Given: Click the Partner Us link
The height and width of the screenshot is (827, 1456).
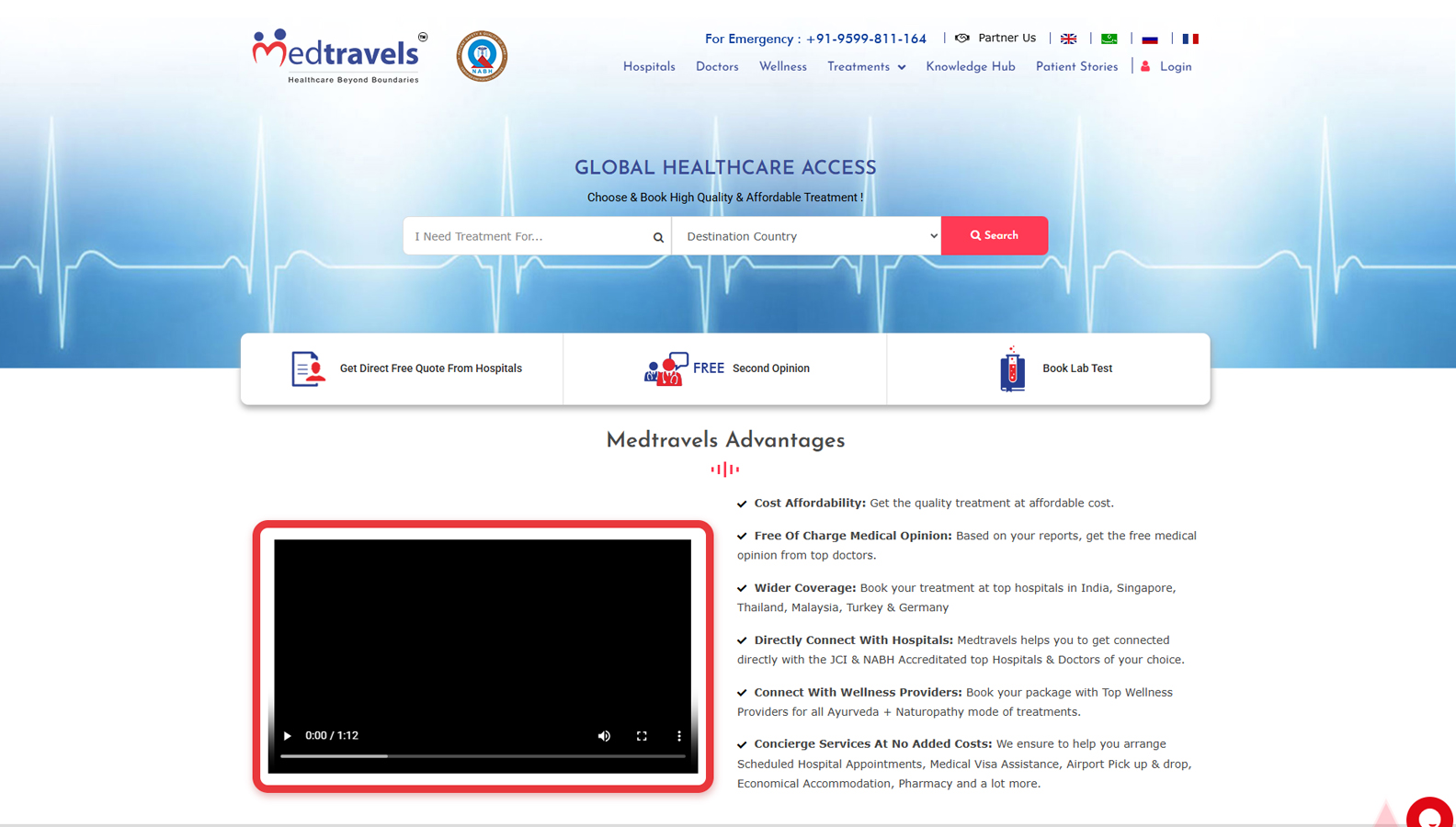Looking at the screenshot, I should 1007,38.
